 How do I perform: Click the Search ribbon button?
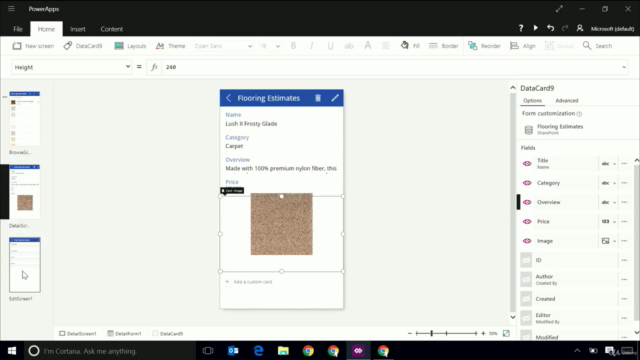point(598,46)
